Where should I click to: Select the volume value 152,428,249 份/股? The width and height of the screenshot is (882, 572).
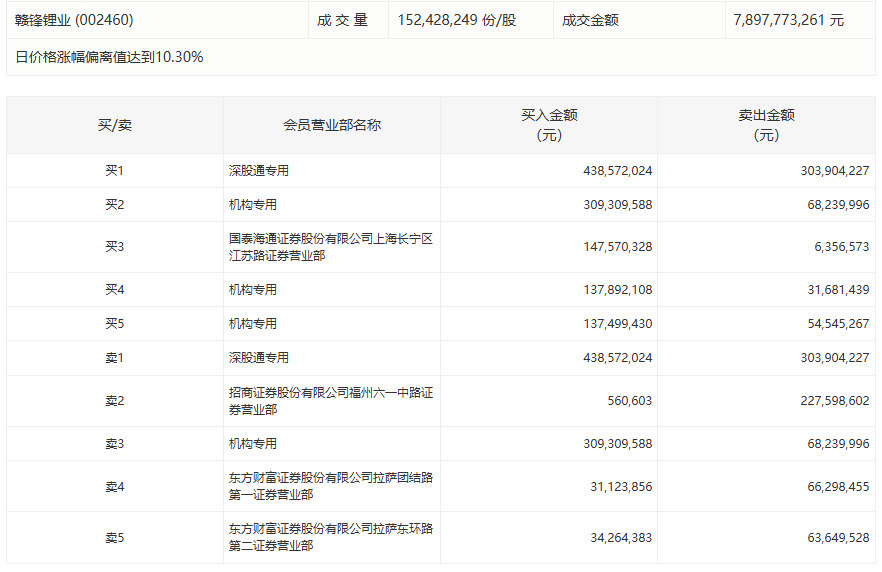pyautogui.click(x=457, y=20)
